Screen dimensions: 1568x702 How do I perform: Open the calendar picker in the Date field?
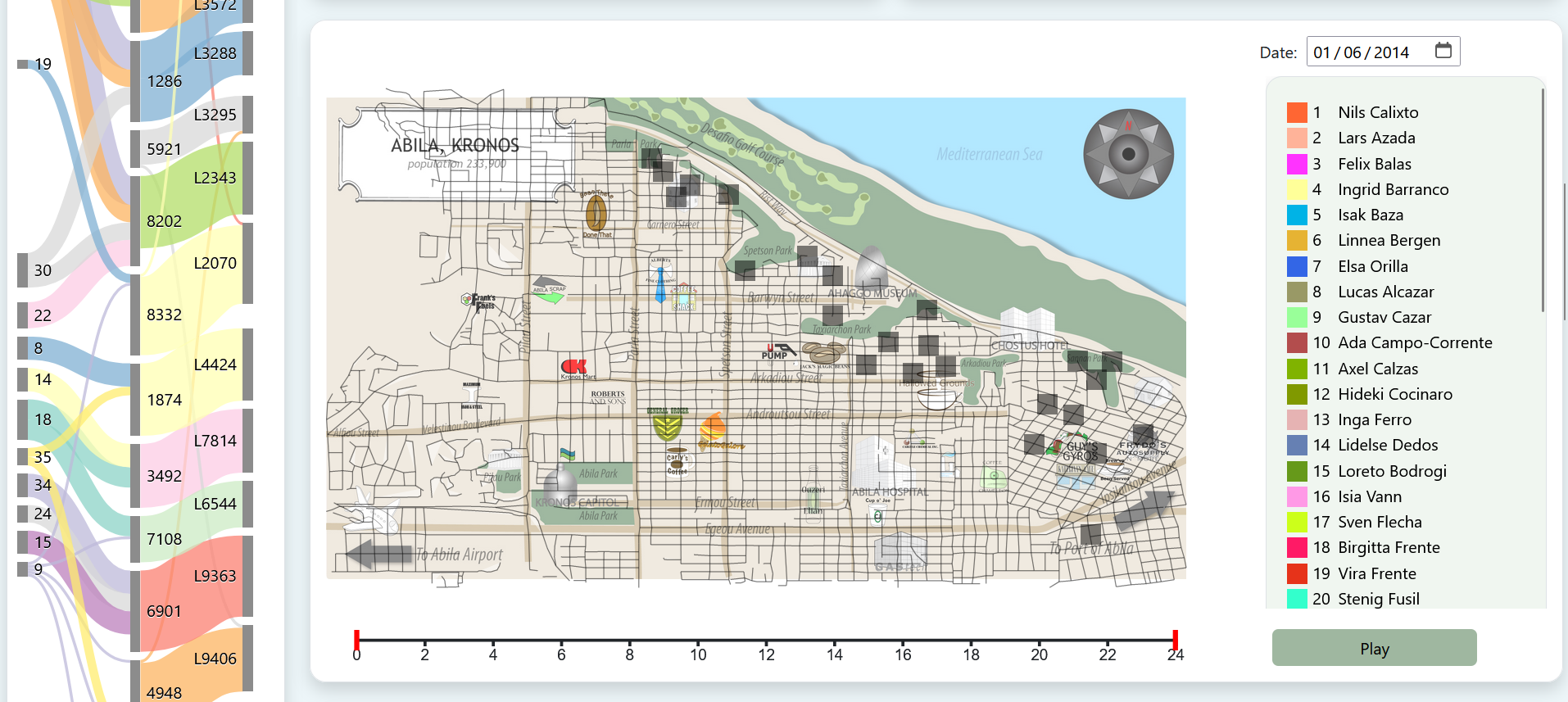tap(1443, 51)
